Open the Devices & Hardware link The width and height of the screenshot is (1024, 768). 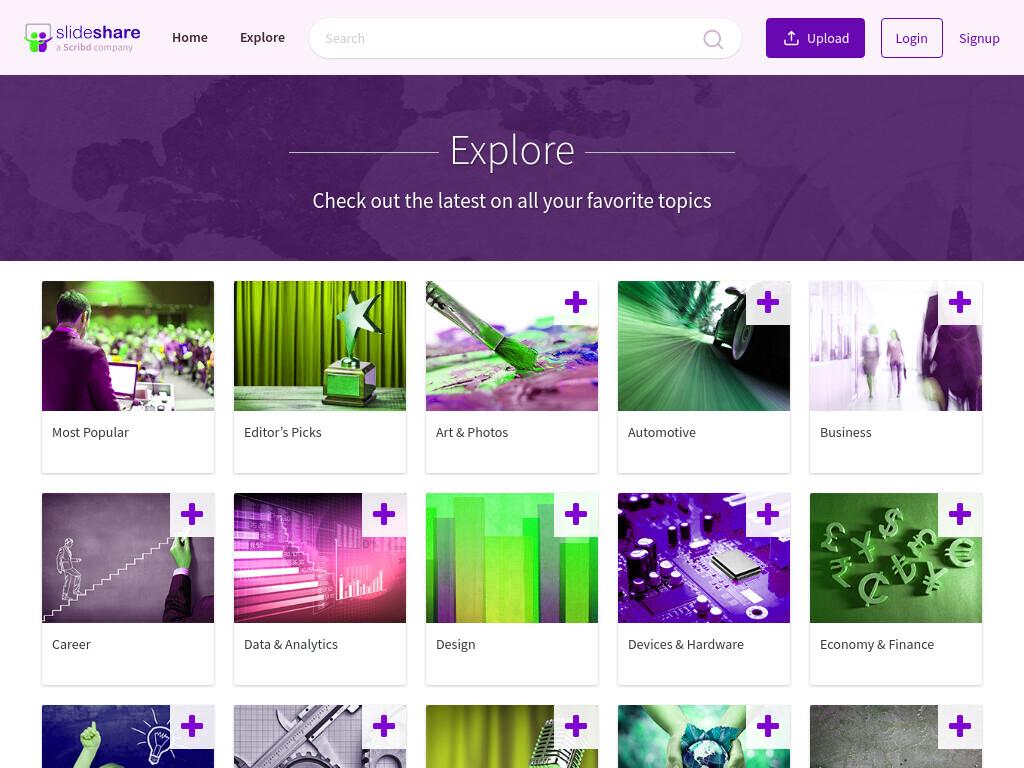coord(686,645)
